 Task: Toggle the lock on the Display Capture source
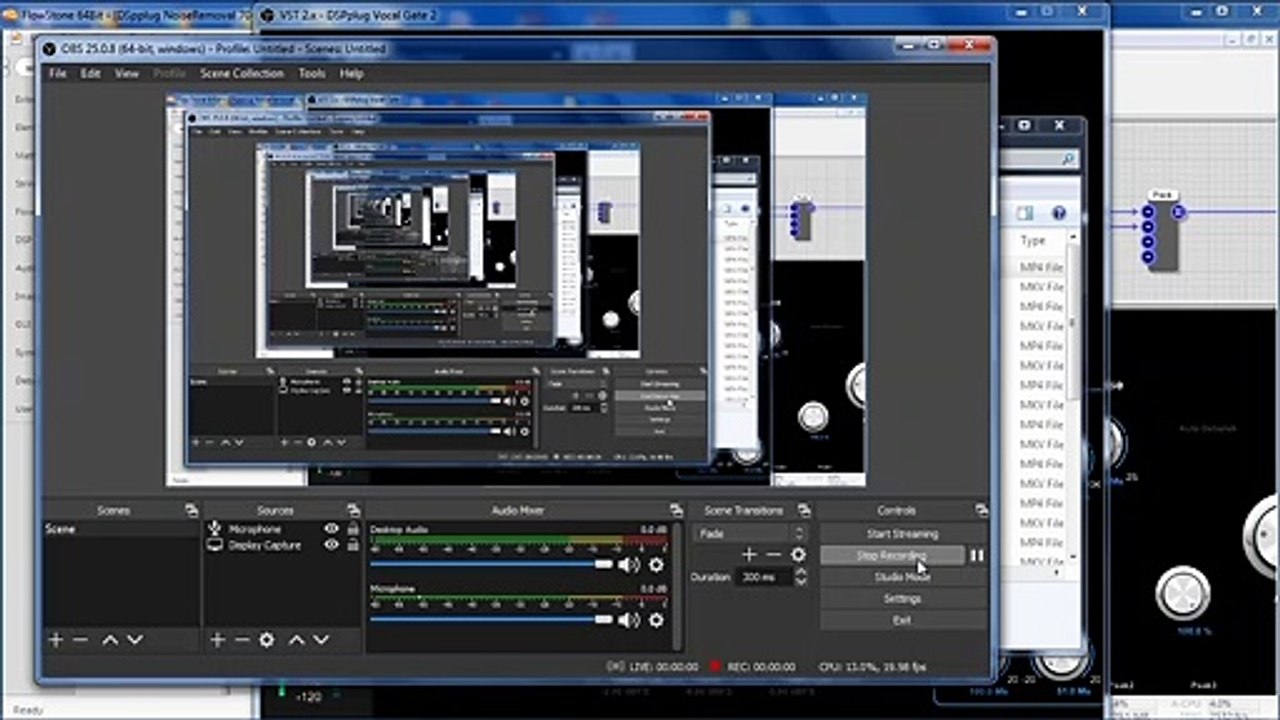tap(353, 545)
